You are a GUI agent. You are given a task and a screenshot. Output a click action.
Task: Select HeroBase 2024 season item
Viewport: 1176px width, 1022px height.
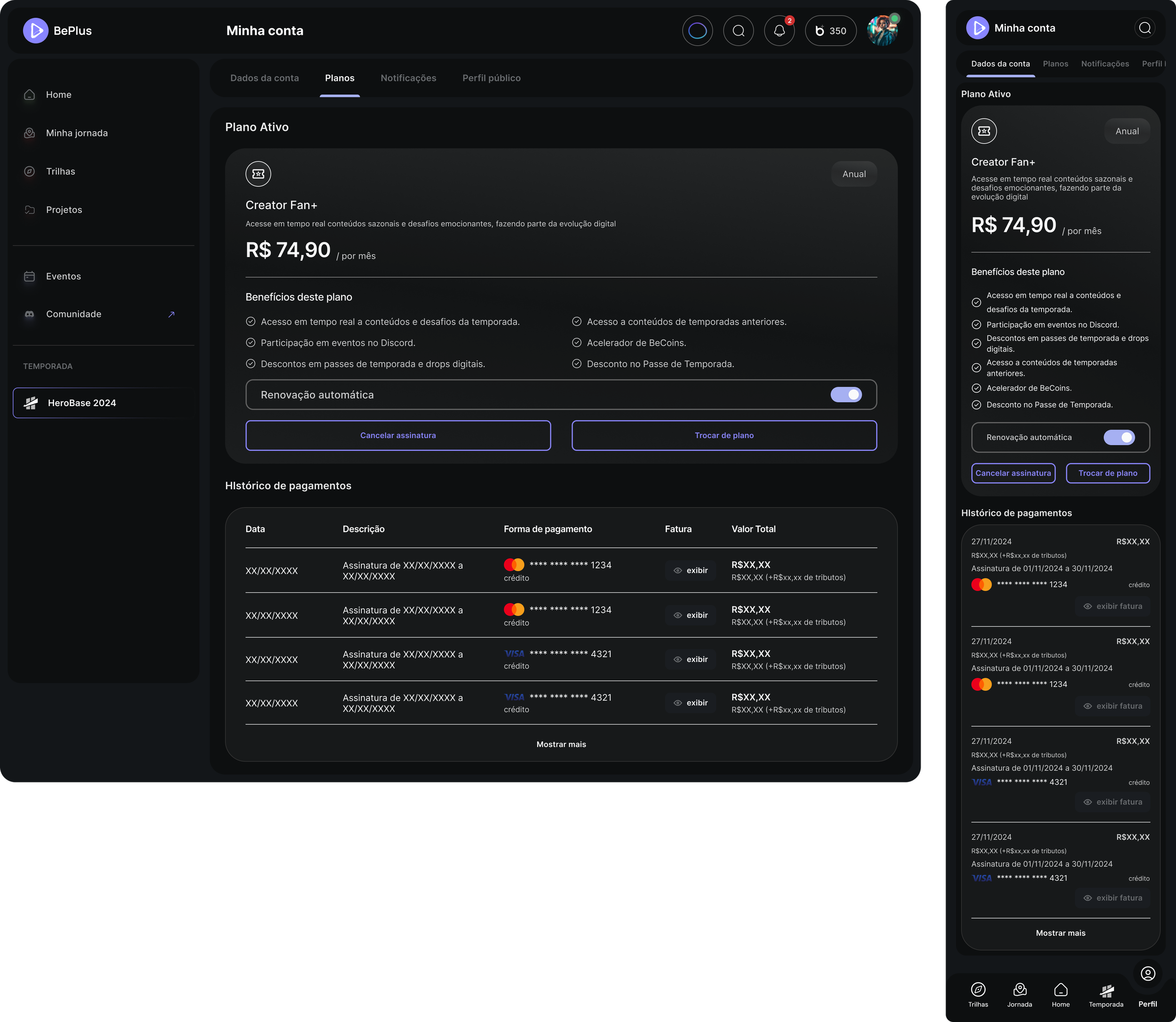[104, 403]
